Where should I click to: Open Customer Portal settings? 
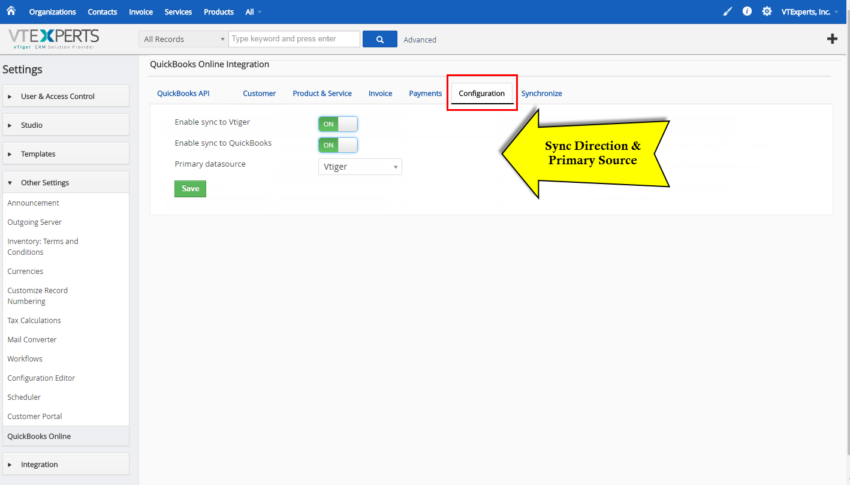35,416
